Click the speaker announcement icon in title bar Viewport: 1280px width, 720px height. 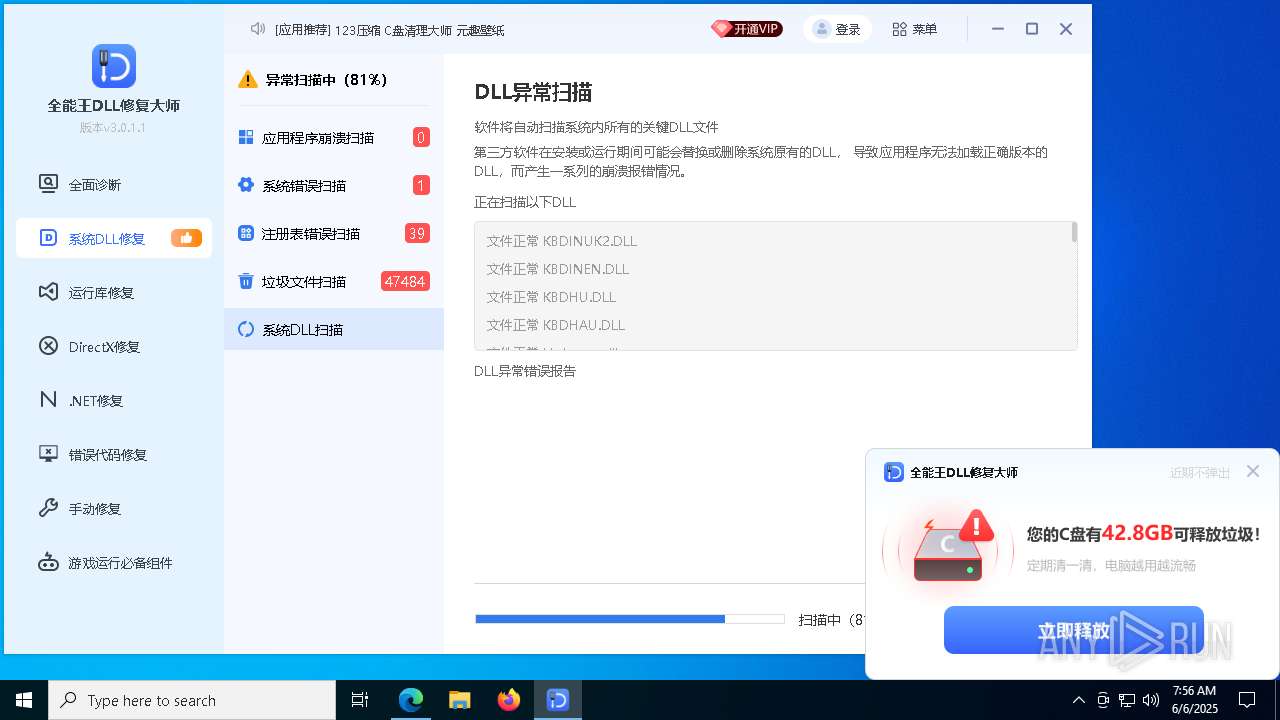click(258, 29)
